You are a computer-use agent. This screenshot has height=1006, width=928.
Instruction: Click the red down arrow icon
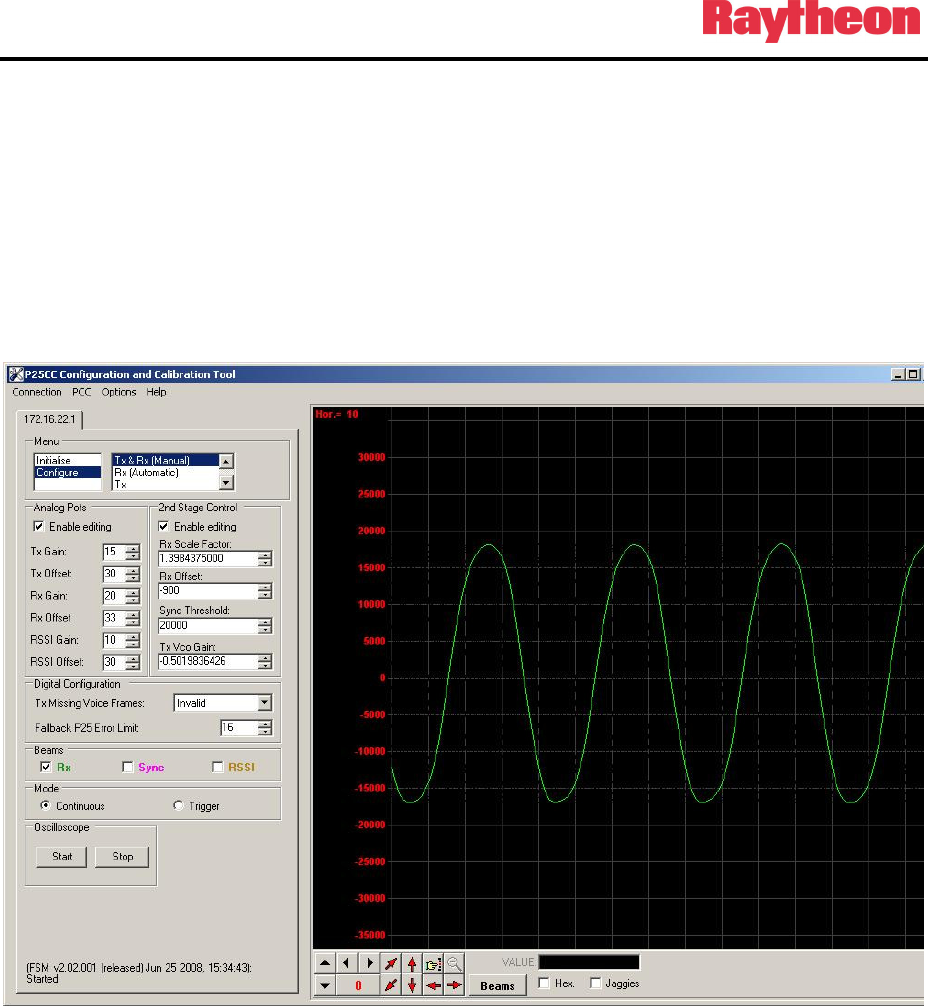411,985
